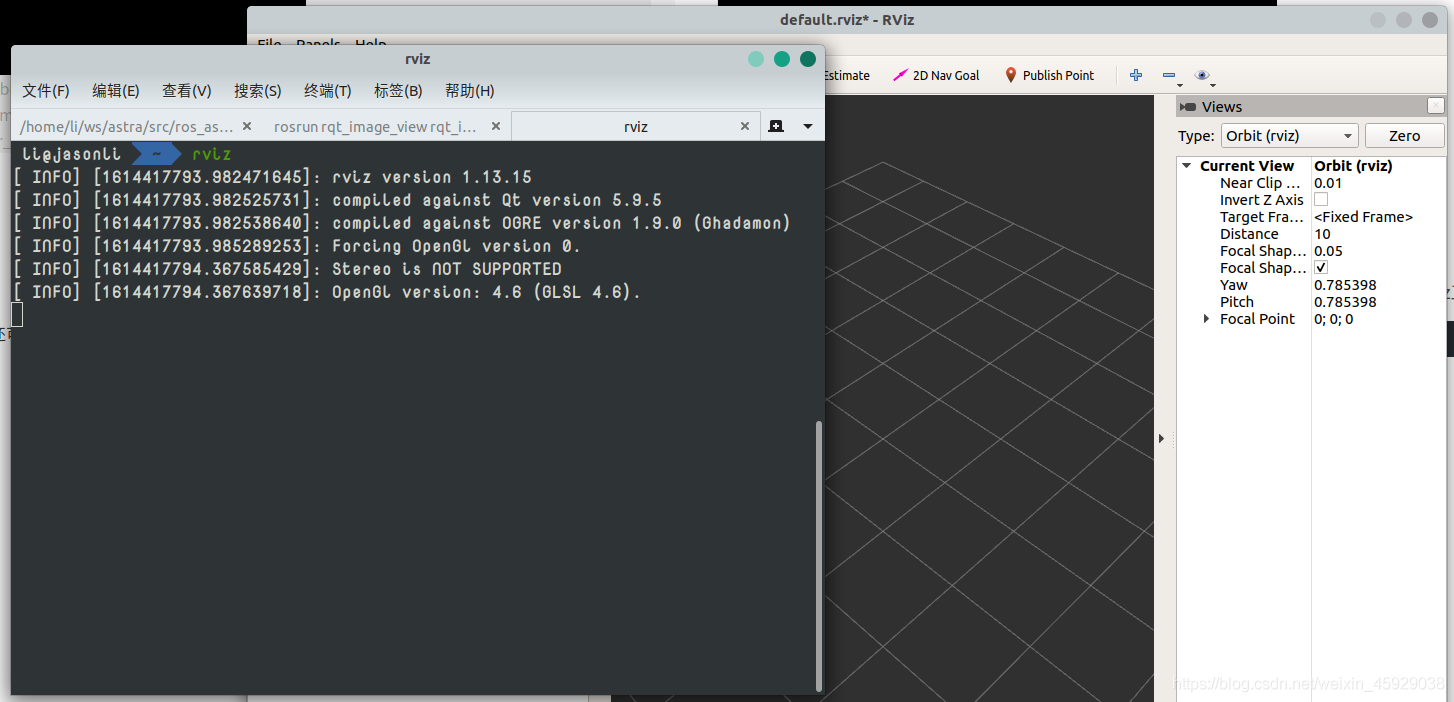Screen dimensions: 1454x702
Task: Open the 搜索(S) menu in the terminal
Action: coord(258,91)
